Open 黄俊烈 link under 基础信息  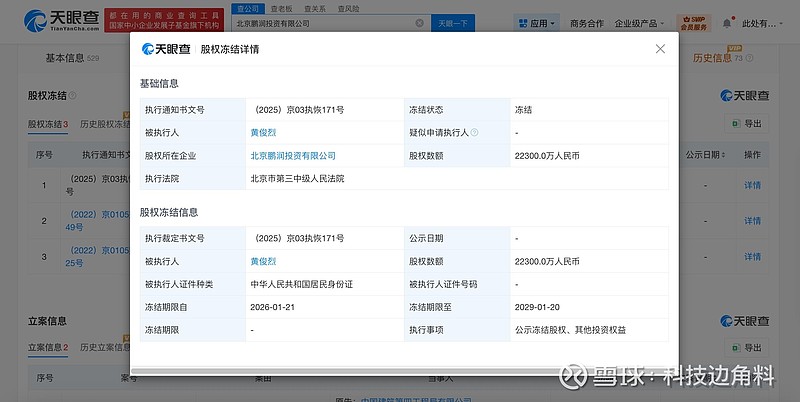(265, 132)
